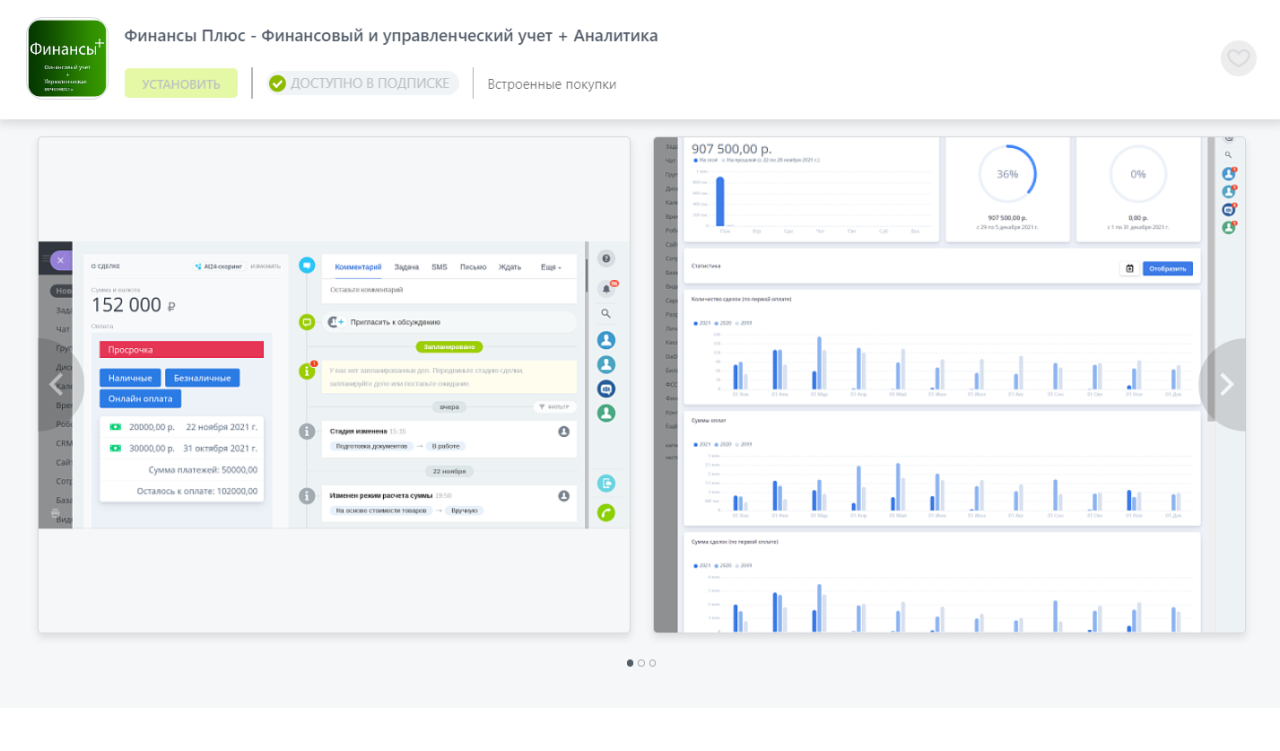The image size is (1280, 751).
Task: Click the Финансы+ green app logo
Action: [x=67, y=59]
